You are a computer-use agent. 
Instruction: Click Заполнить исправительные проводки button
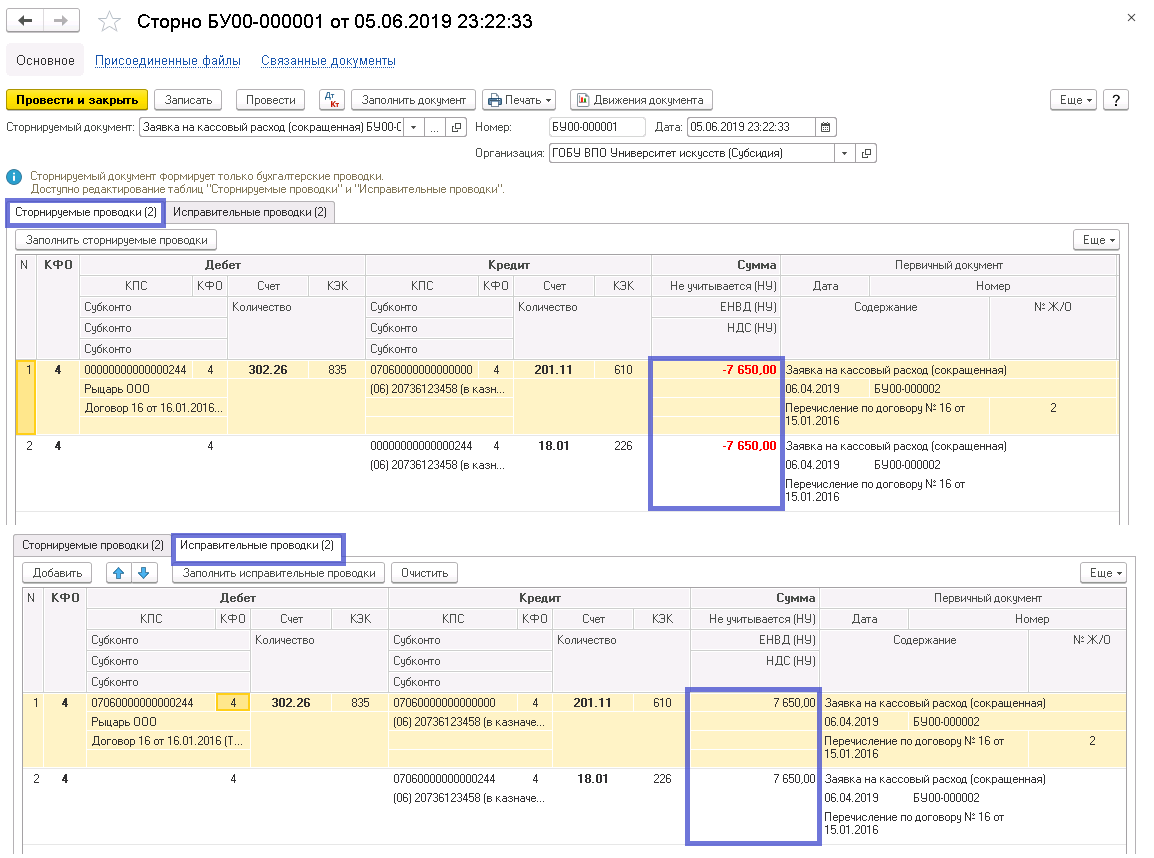point(278,573)
